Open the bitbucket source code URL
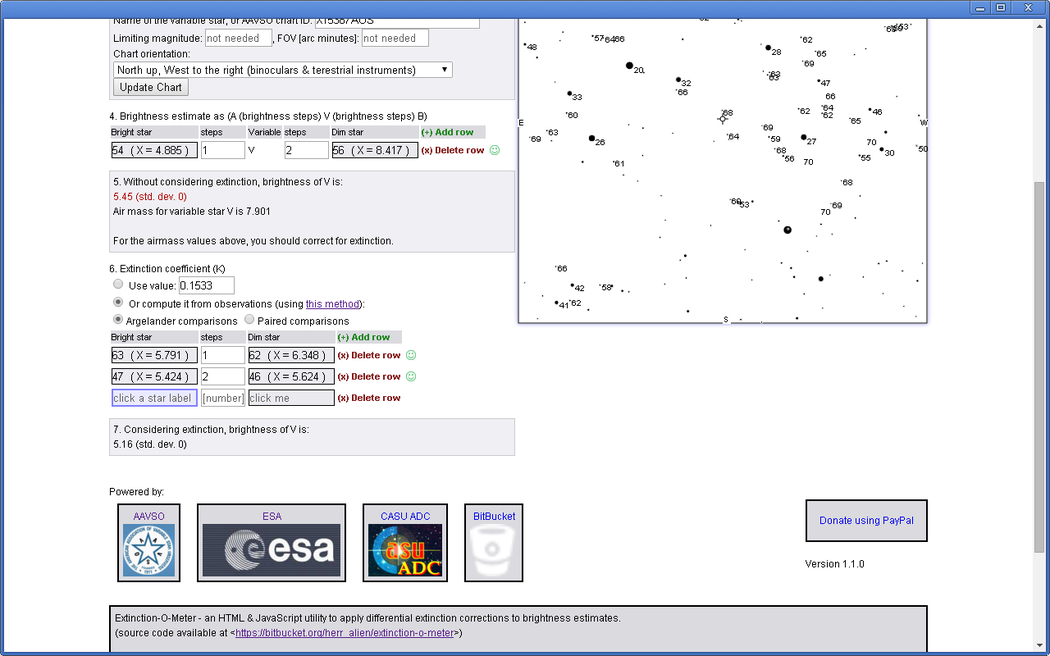Viewport: 1050px width, 656px height. pyautogui.click(x=346, y=633)
